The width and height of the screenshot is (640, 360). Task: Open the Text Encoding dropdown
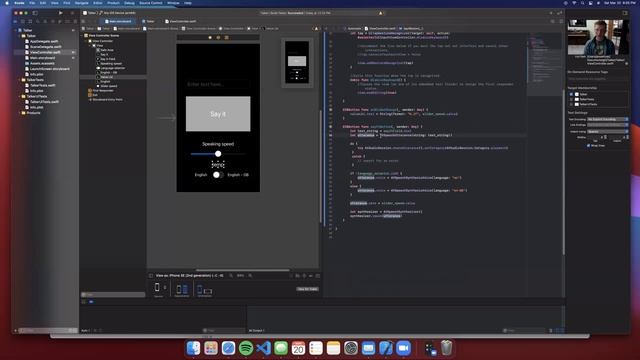(x=608, y=119)
